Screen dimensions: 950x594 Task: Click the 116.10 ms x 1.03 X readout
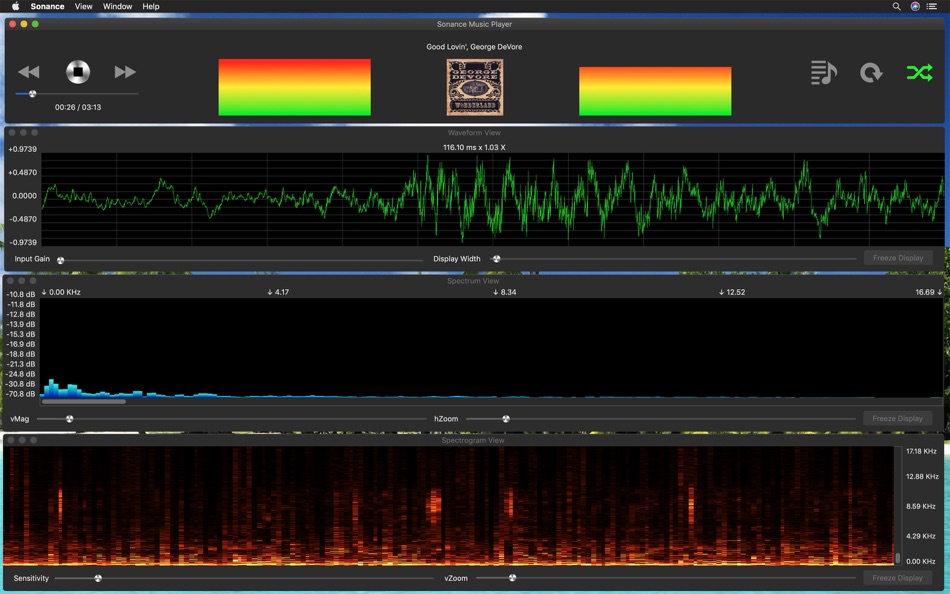point(474,147)
